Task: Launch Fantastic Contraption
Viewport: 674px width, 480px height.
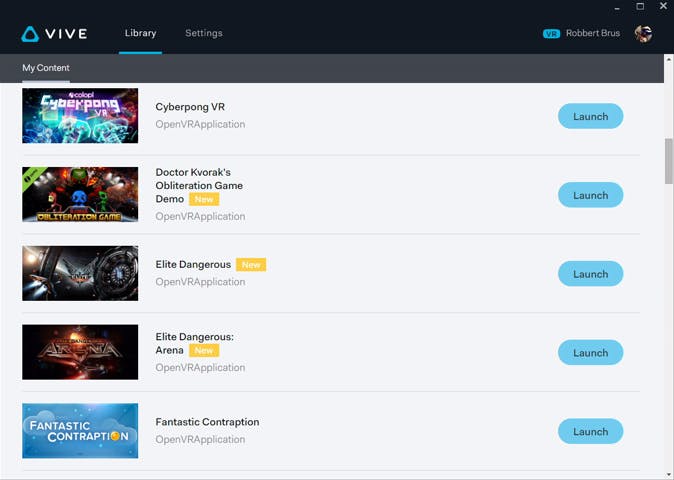Action: (591, 431)
